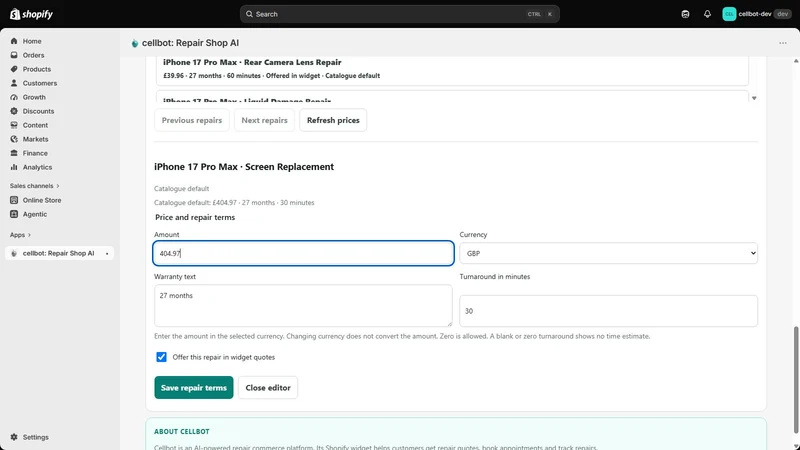
Task: Open Markets globe icon
Action: 14,139
